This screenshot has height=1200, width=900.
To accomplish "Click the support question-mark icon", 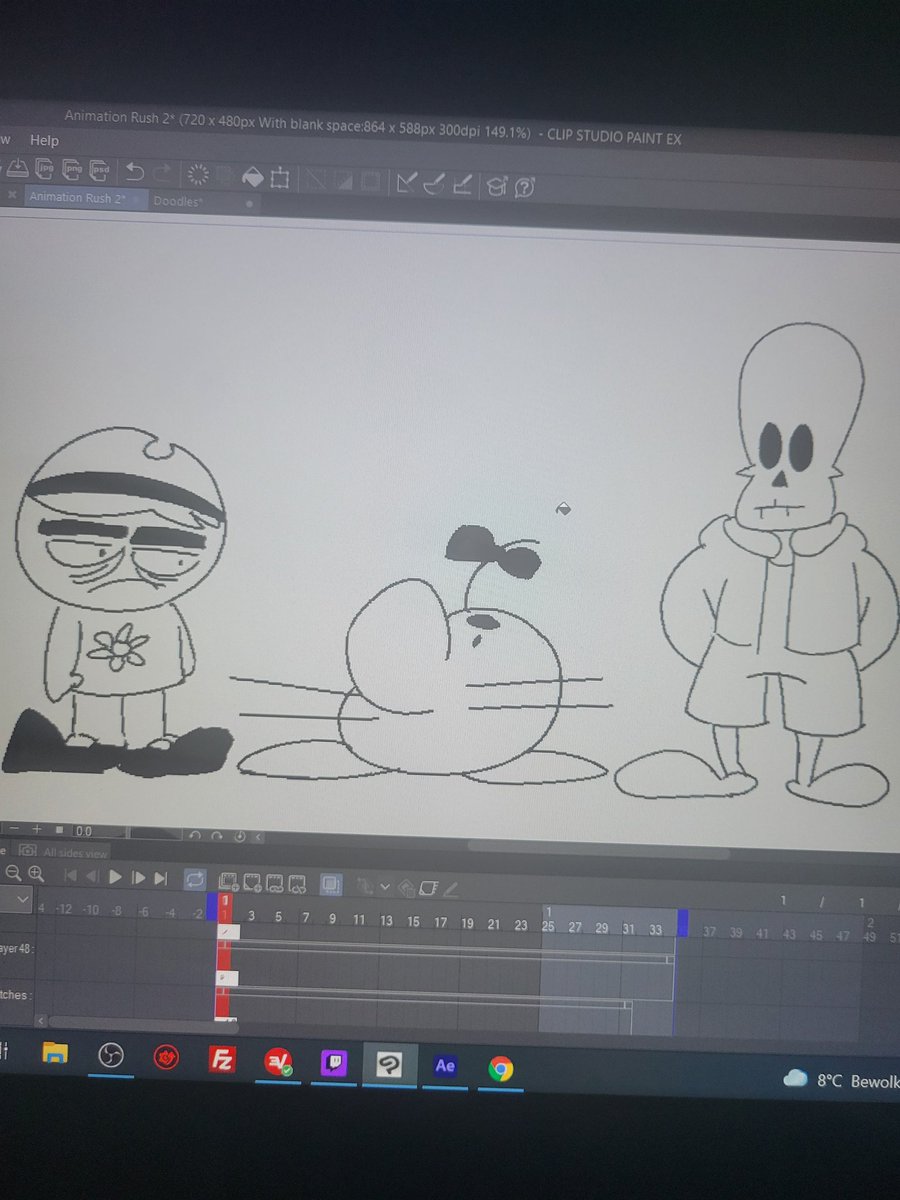I will pos(525,187).
